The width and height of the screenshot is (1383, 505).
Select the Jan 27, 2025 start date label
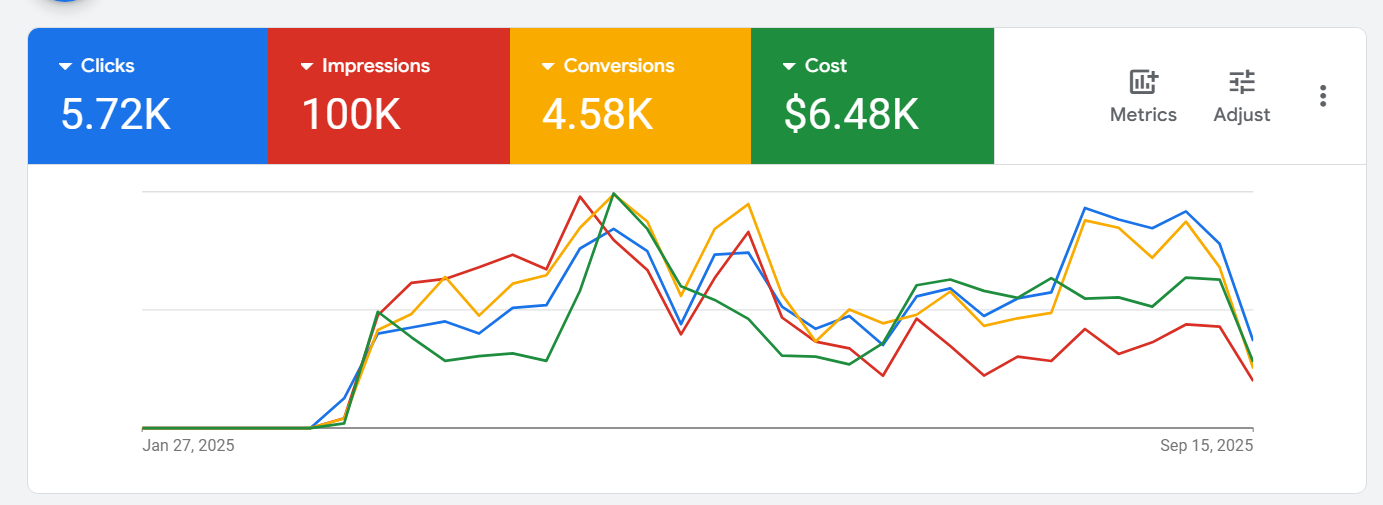coord(189,446)
